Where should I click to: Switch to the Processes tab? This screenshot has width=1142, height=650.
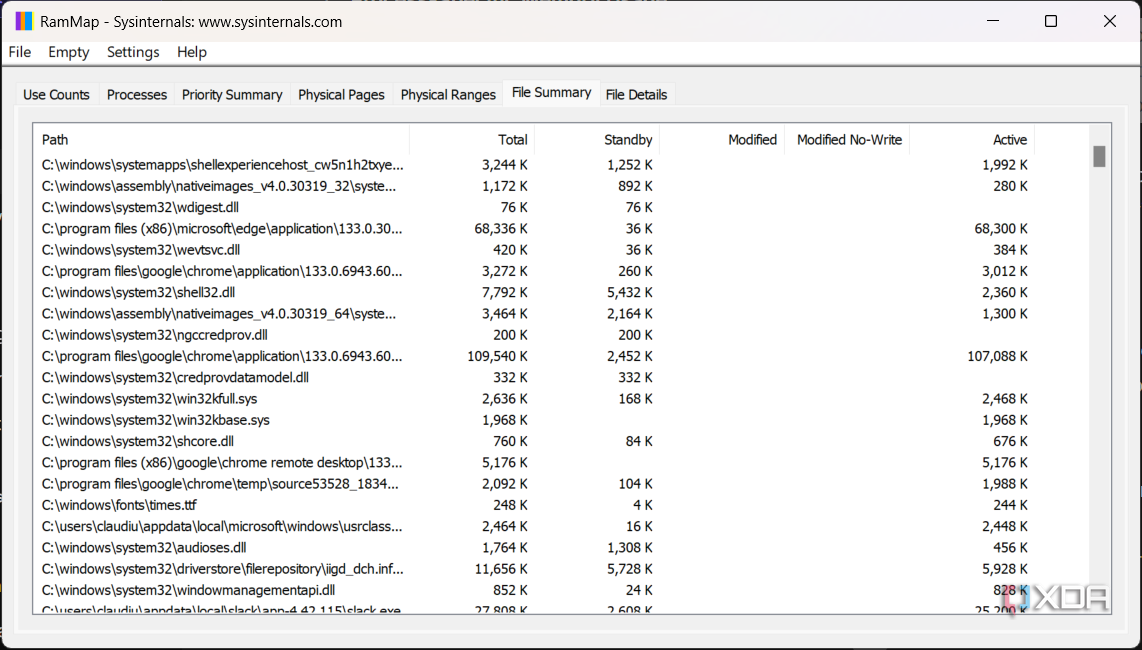(x=137, y=95)
